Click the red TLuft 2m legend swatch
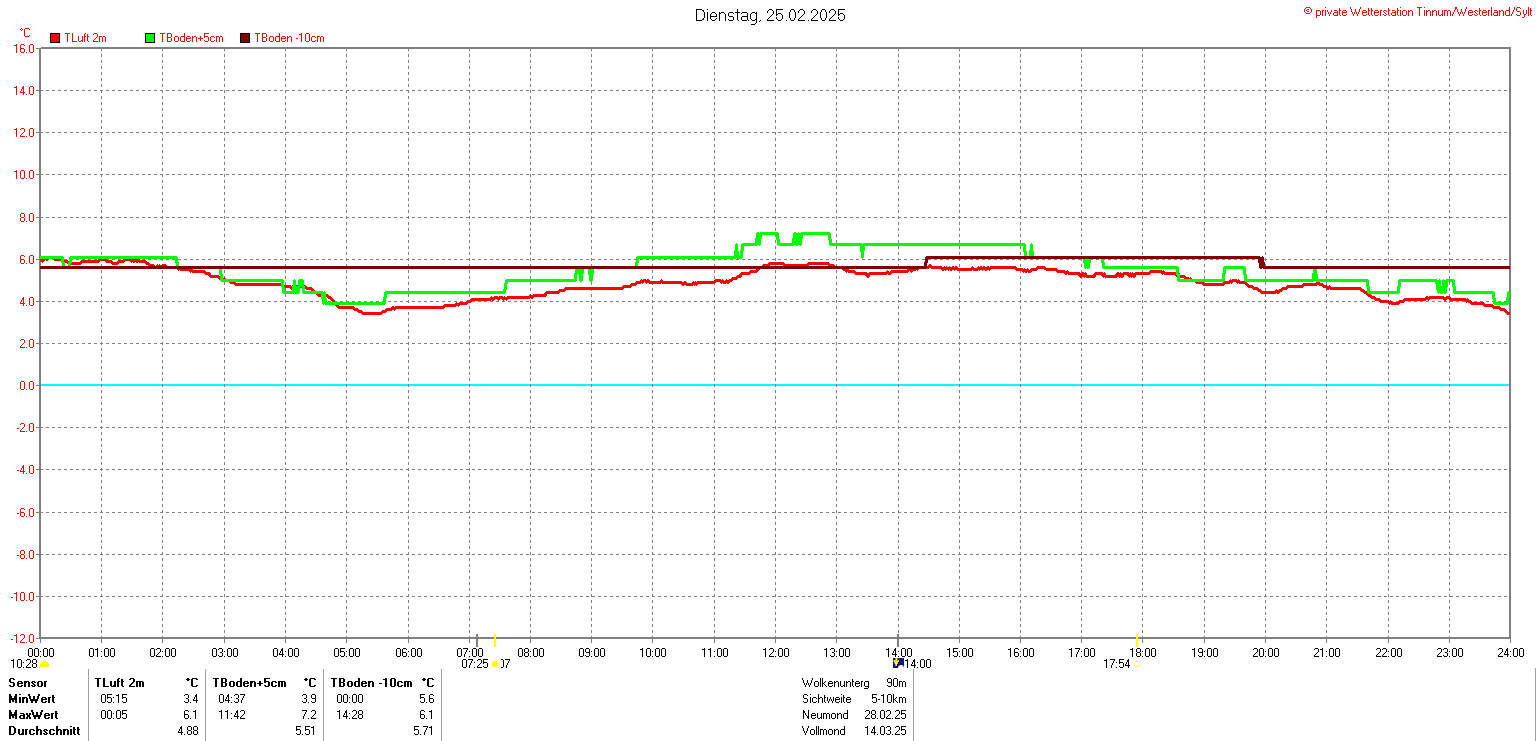1536x741 pixels. (55, 38)
